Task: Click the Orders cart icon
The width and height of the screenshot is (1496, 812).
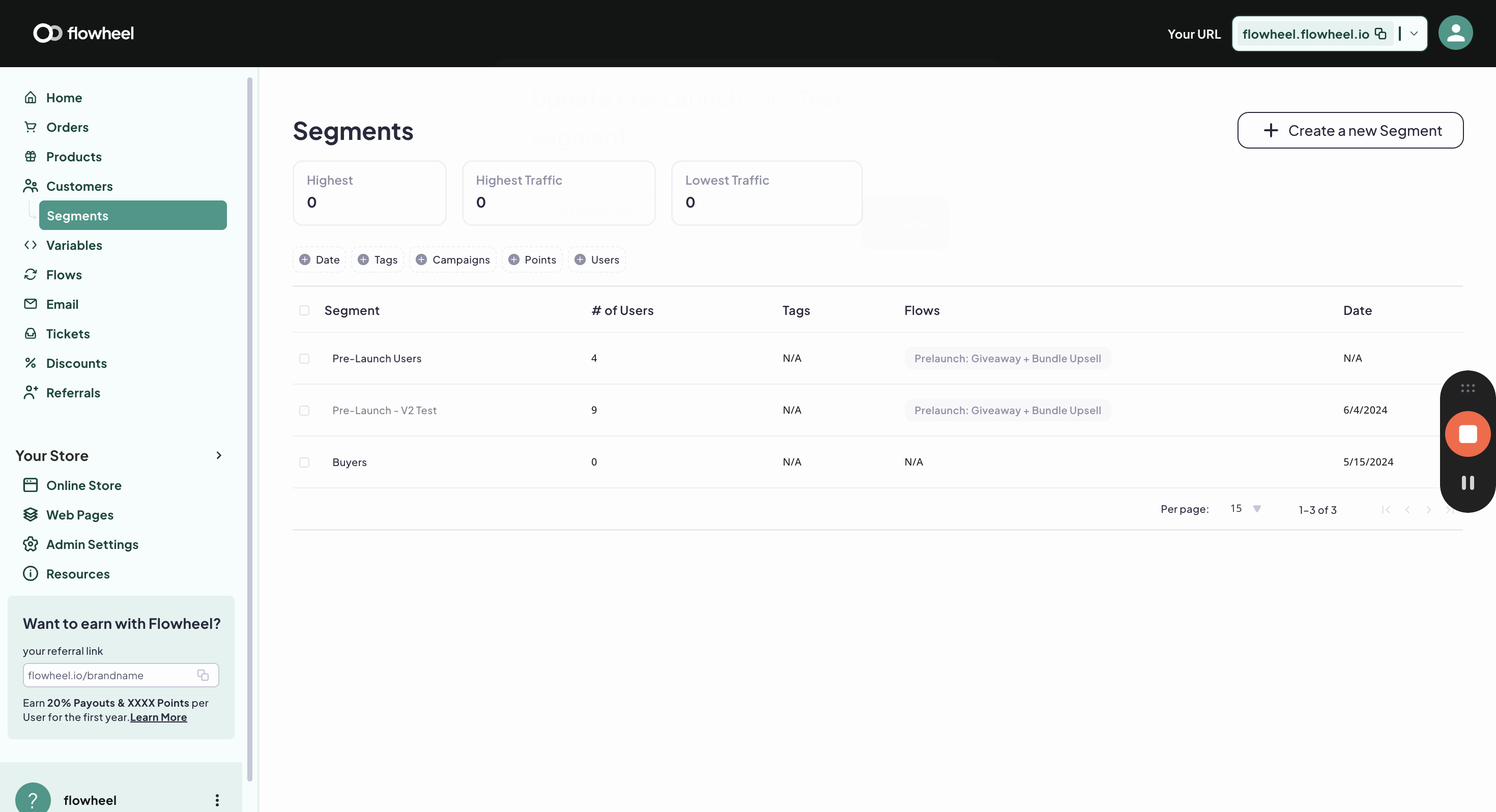Action: coord(30,127)
